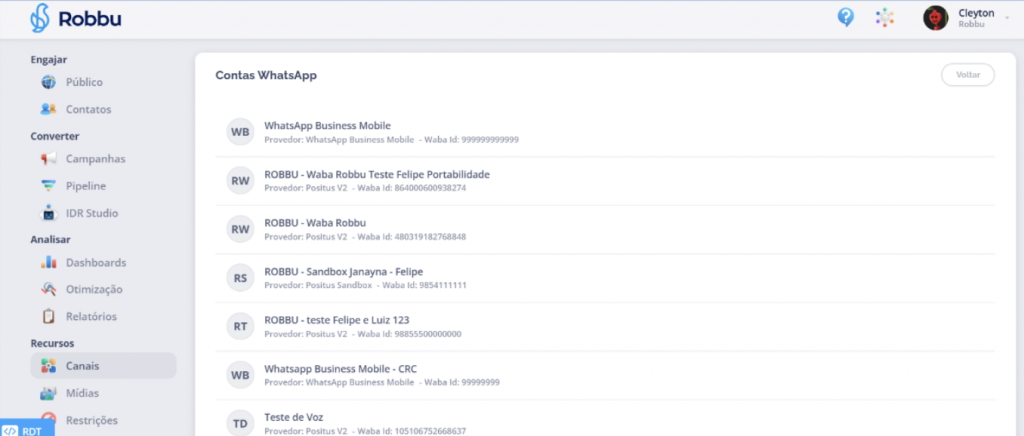Click the Robbu logo in header
Screen dimensions: 1024x436
coord(76,18)
